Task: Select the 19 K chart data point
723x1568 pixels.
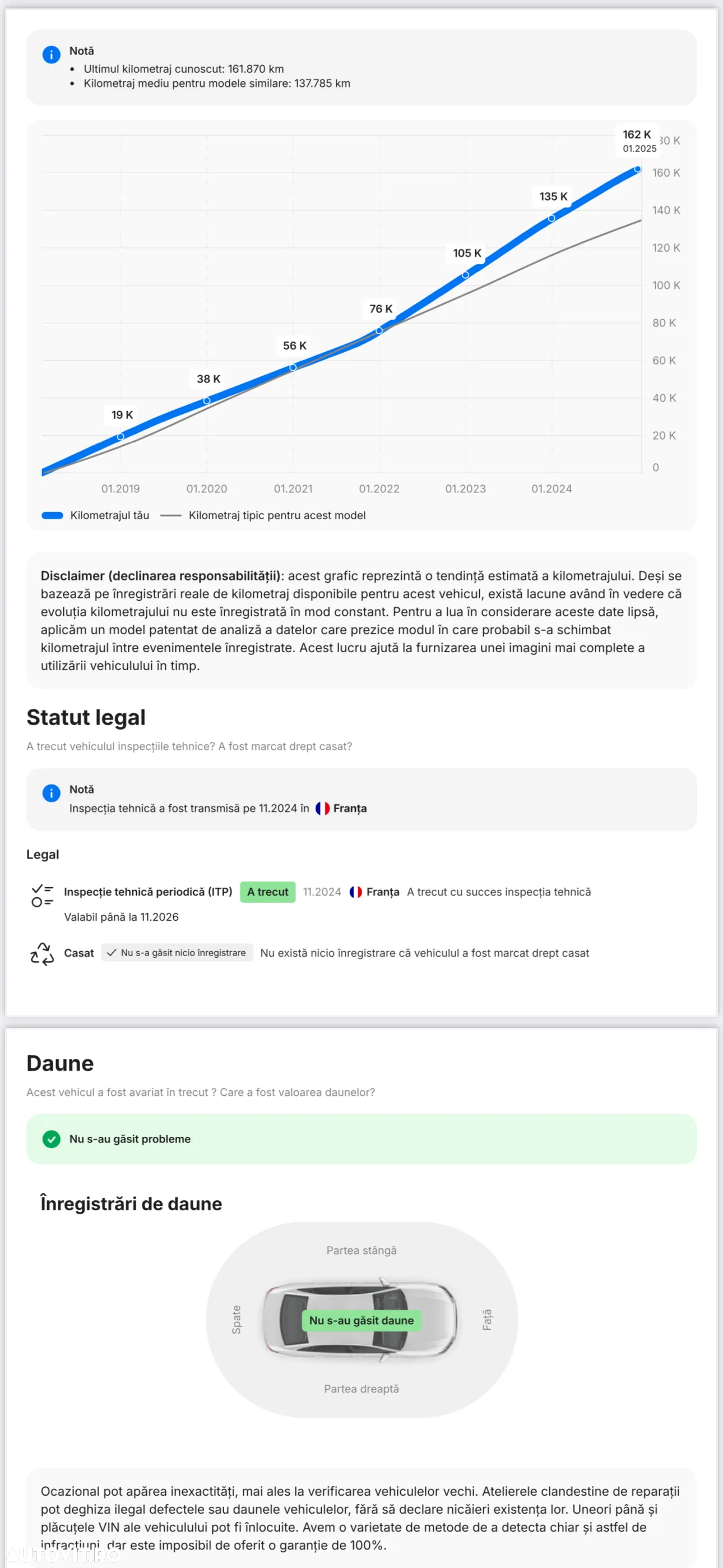Action: (x=121, y=436)
